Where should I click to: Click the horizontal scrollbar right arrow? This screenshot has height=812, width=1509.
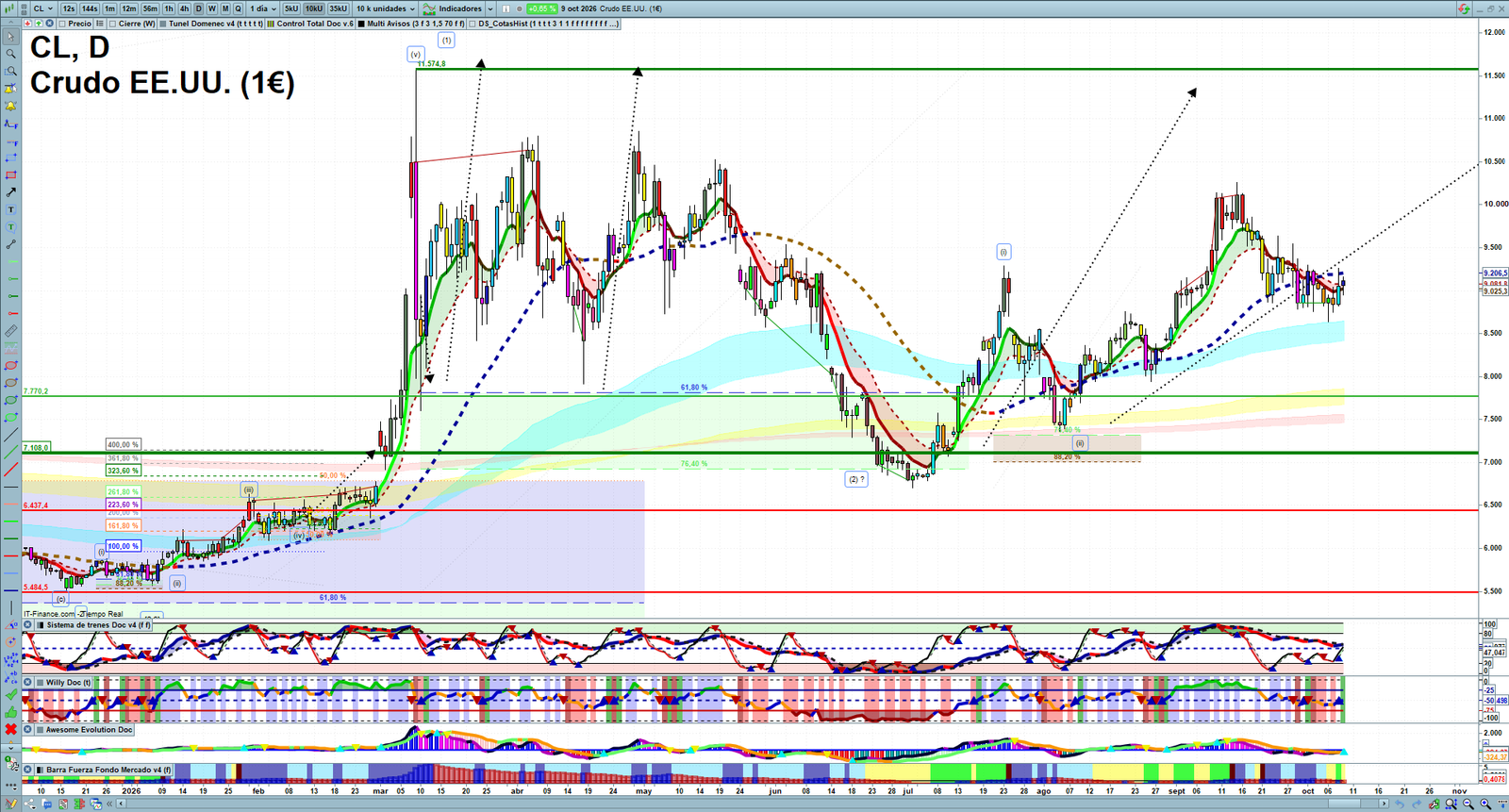click(x=1383, y=804)
